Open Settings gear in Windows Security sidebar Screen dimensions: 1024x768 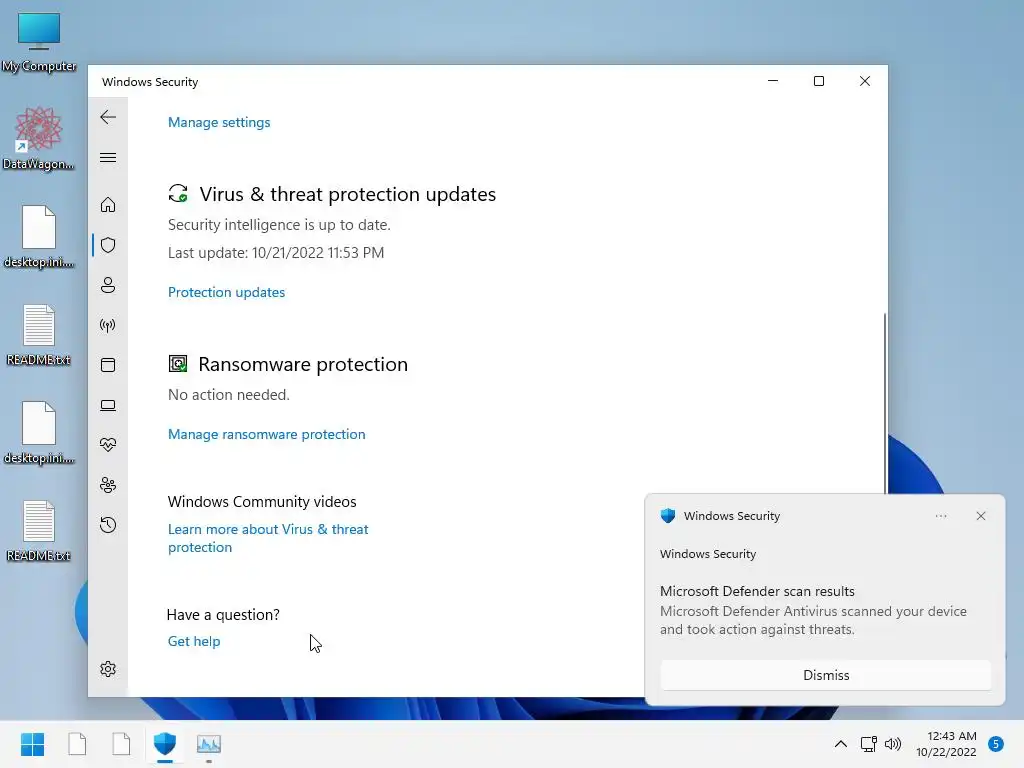pos(108,669)
